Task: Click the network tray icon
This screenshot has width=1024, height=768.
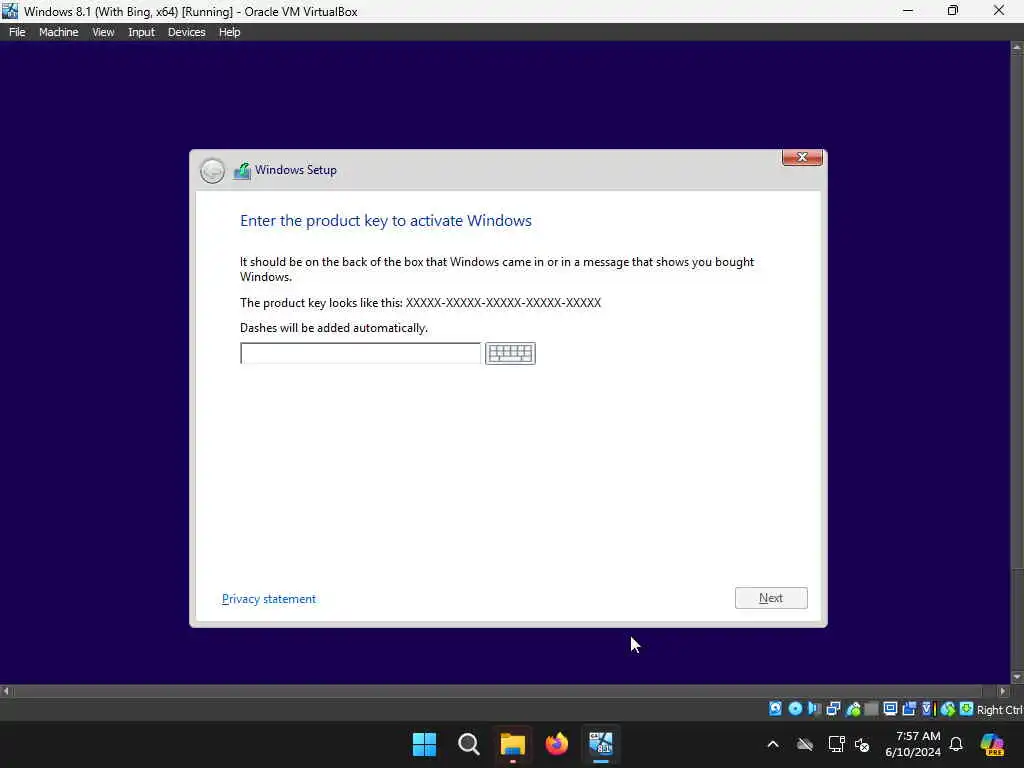Action: click(837, 744)
